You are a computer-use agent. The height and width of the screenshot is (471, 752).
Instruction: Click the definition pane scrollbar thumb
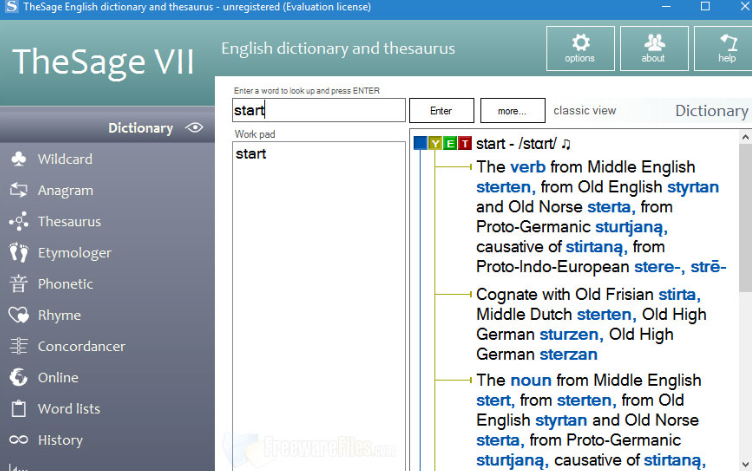pyautogui.click(x=745, y=217)
